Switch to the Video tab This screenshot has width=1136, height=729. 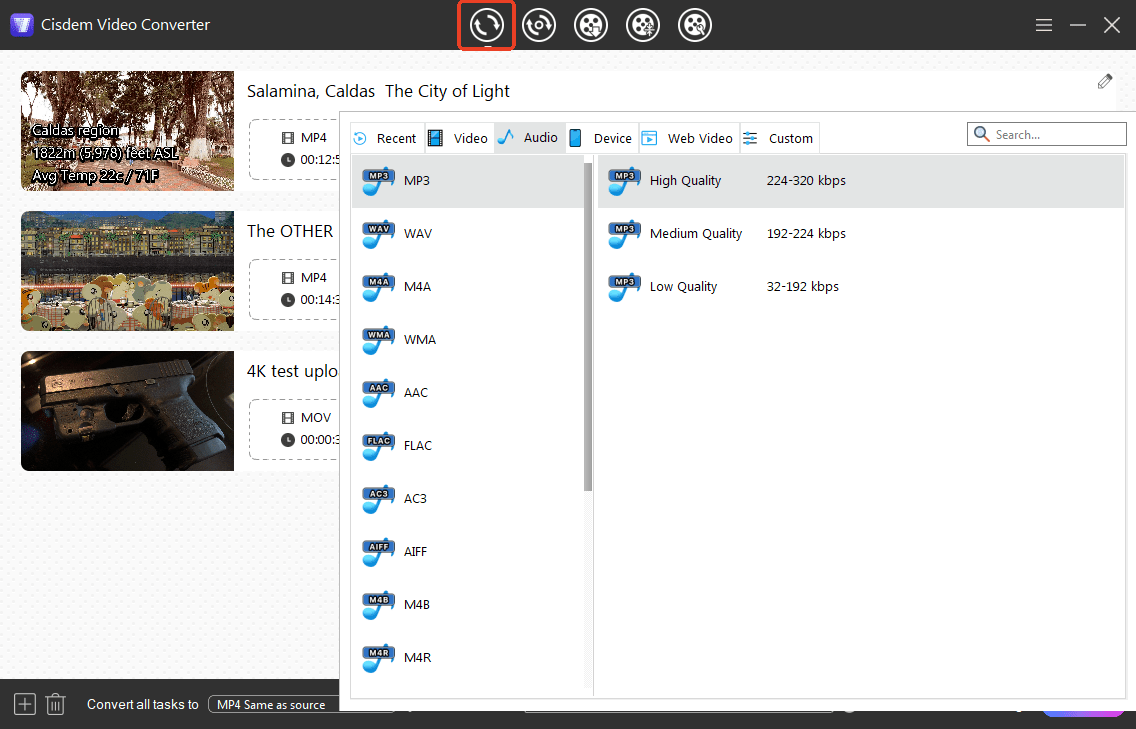pyautogui.click(x=459, y=138)
